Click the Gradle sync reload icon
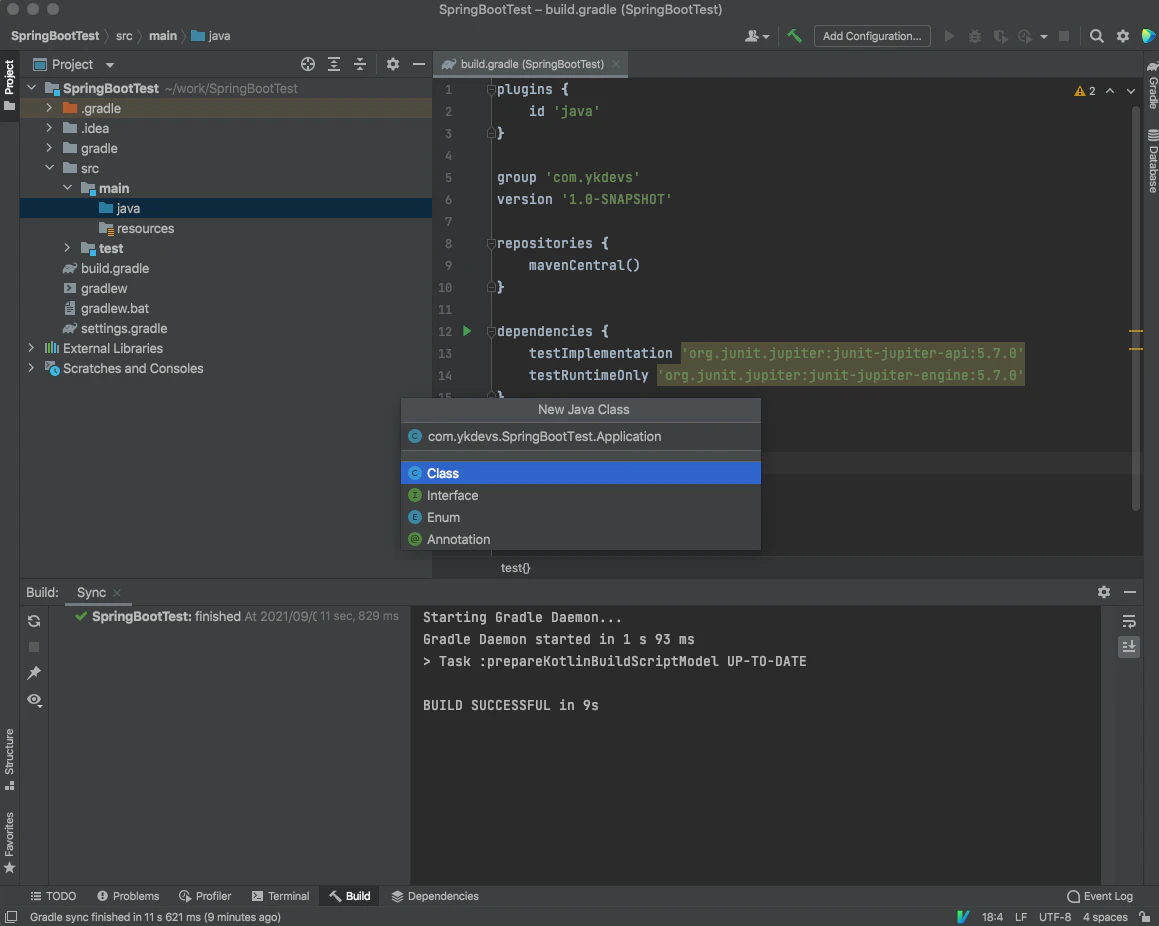Screen dimensions: 1159x926 coord(34,621)
